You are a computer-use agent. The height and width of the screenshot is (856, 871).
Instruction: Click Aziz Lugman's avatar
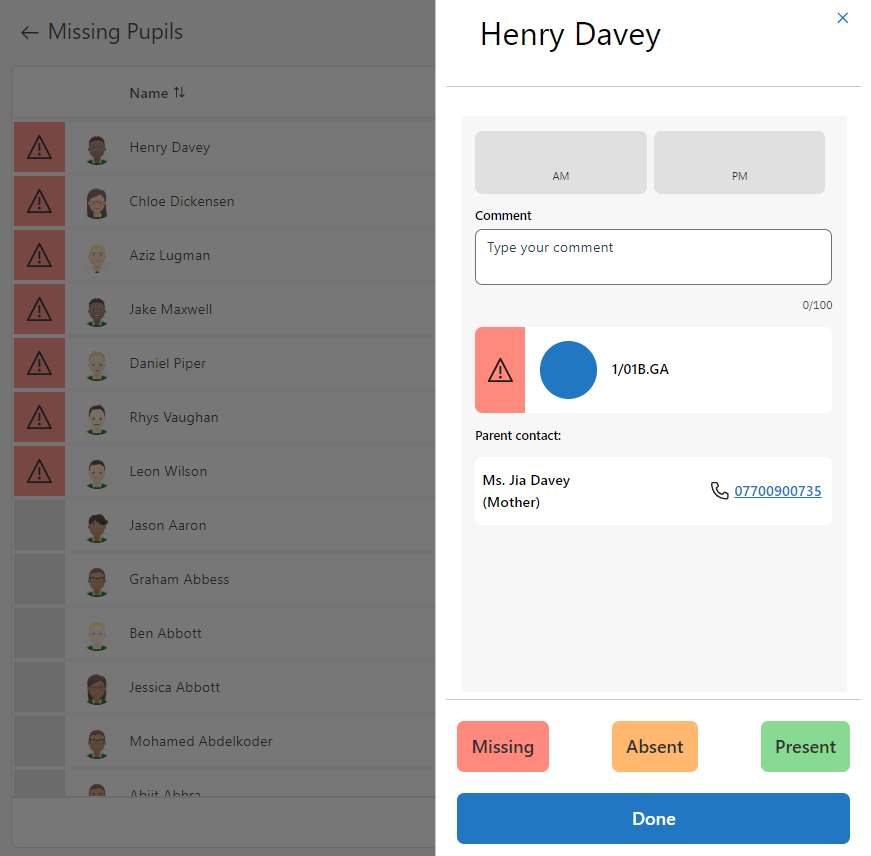[96, 257]
